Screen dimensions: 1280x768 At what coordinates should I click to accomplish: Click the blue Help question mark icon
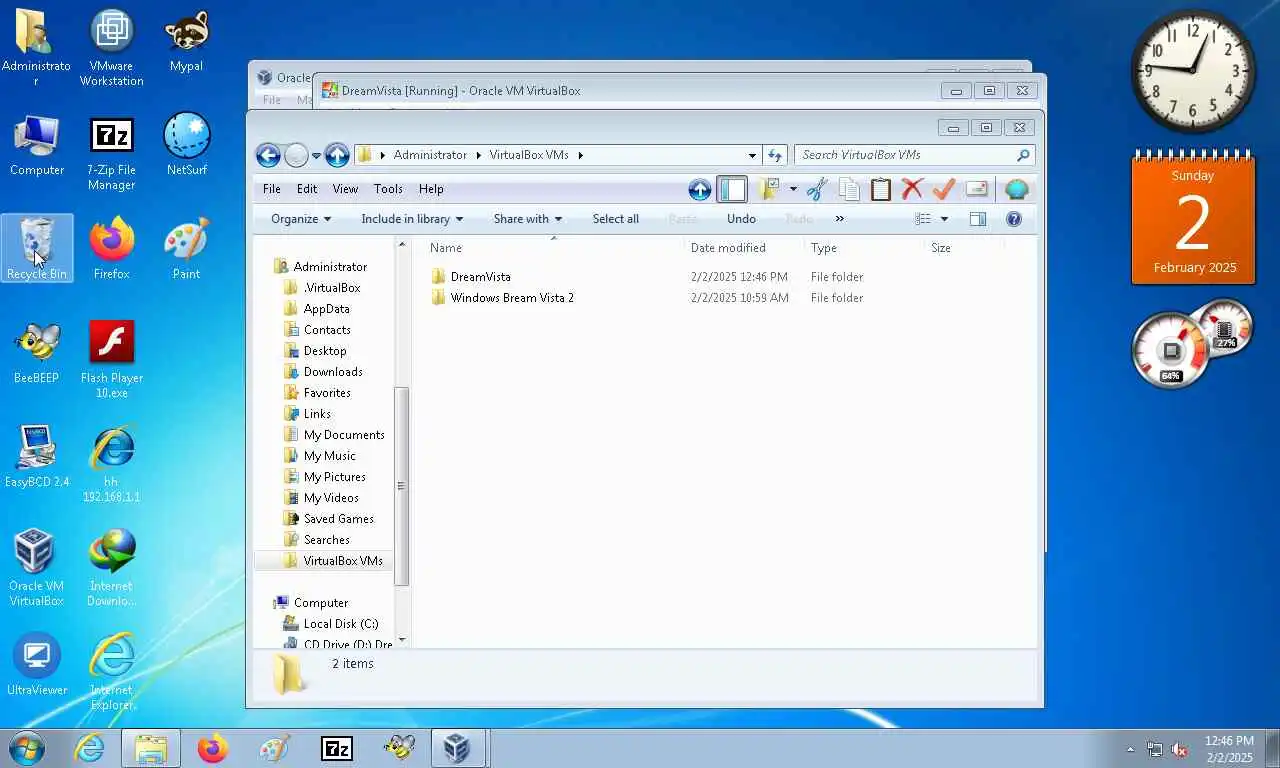coord(1013,219)
